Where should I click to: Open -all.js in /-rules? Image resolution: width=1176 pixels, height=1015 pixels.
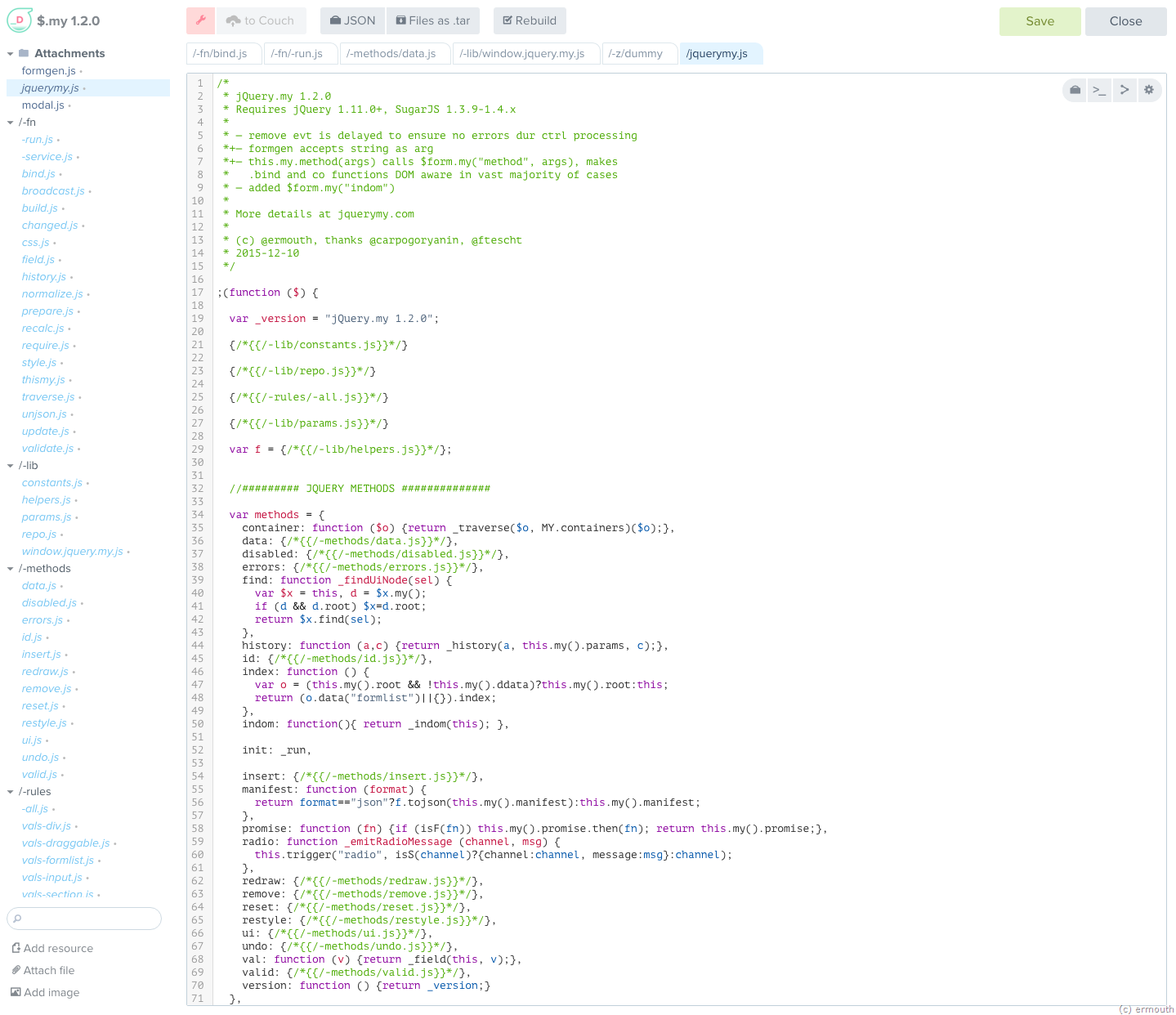35,809
